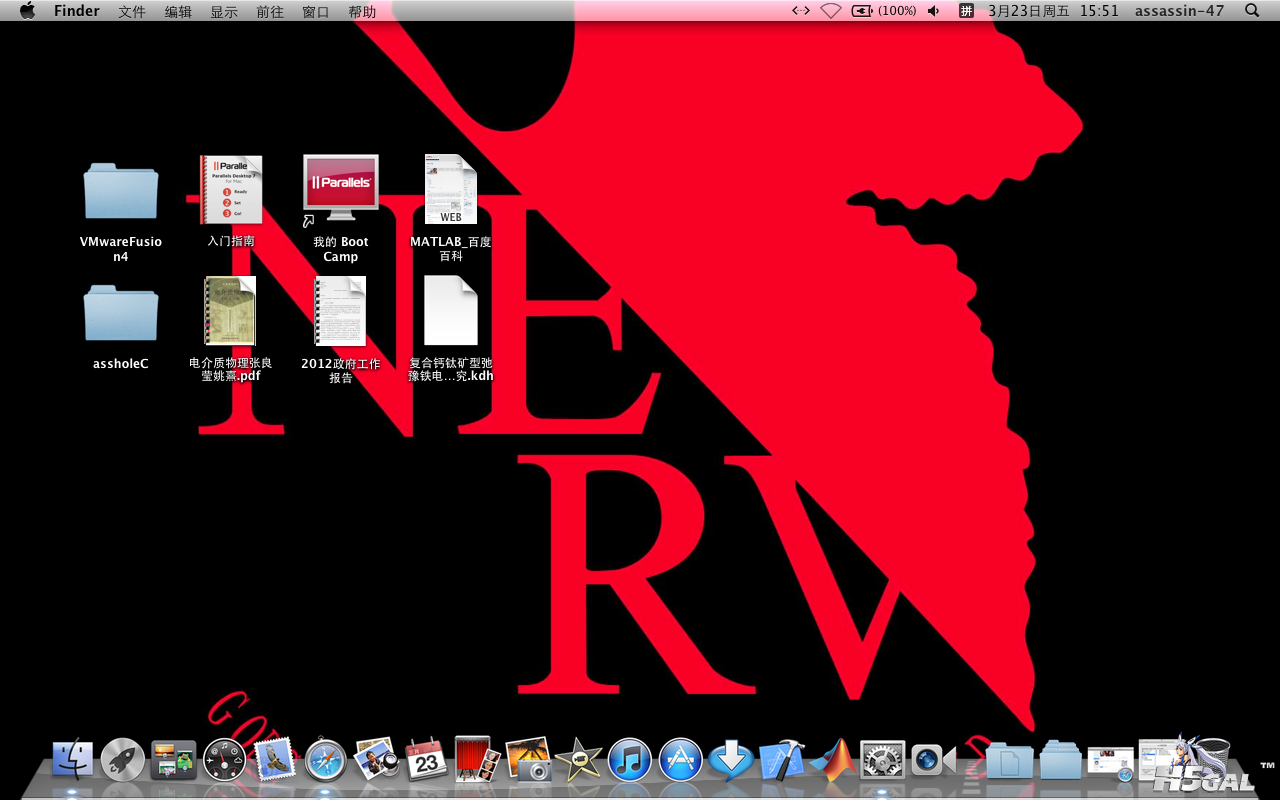Open the assassin-47 user menu

[x=1180, y=11]
